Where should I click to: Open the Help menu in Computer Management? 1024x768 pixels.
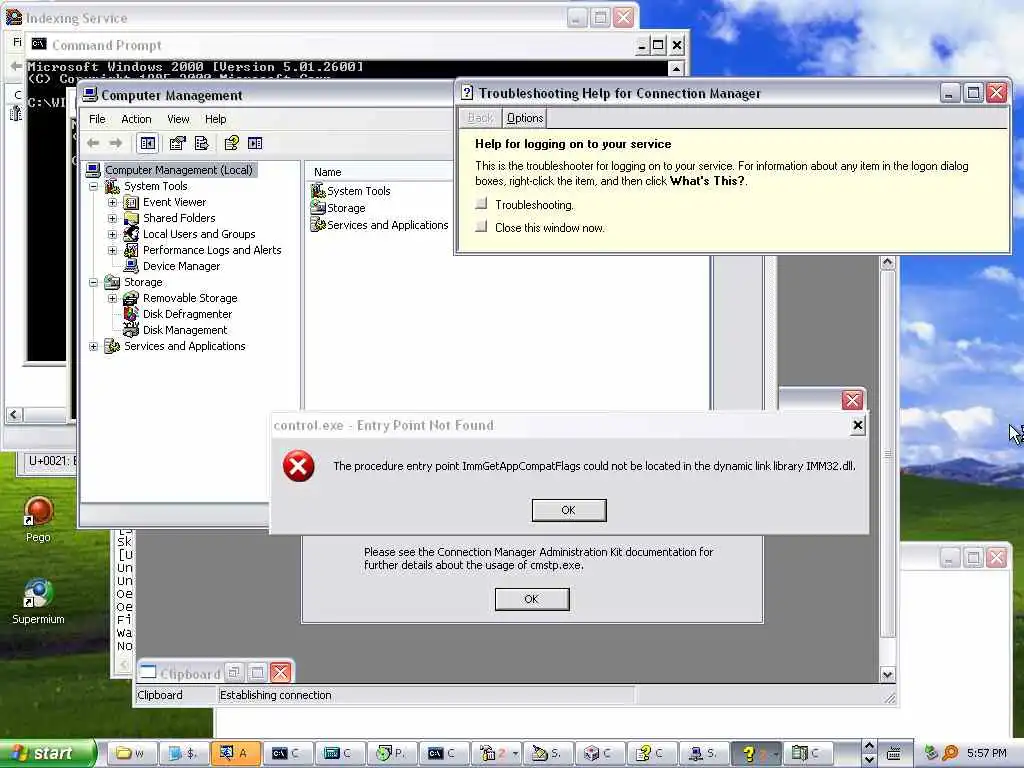(x=216, y=119)
